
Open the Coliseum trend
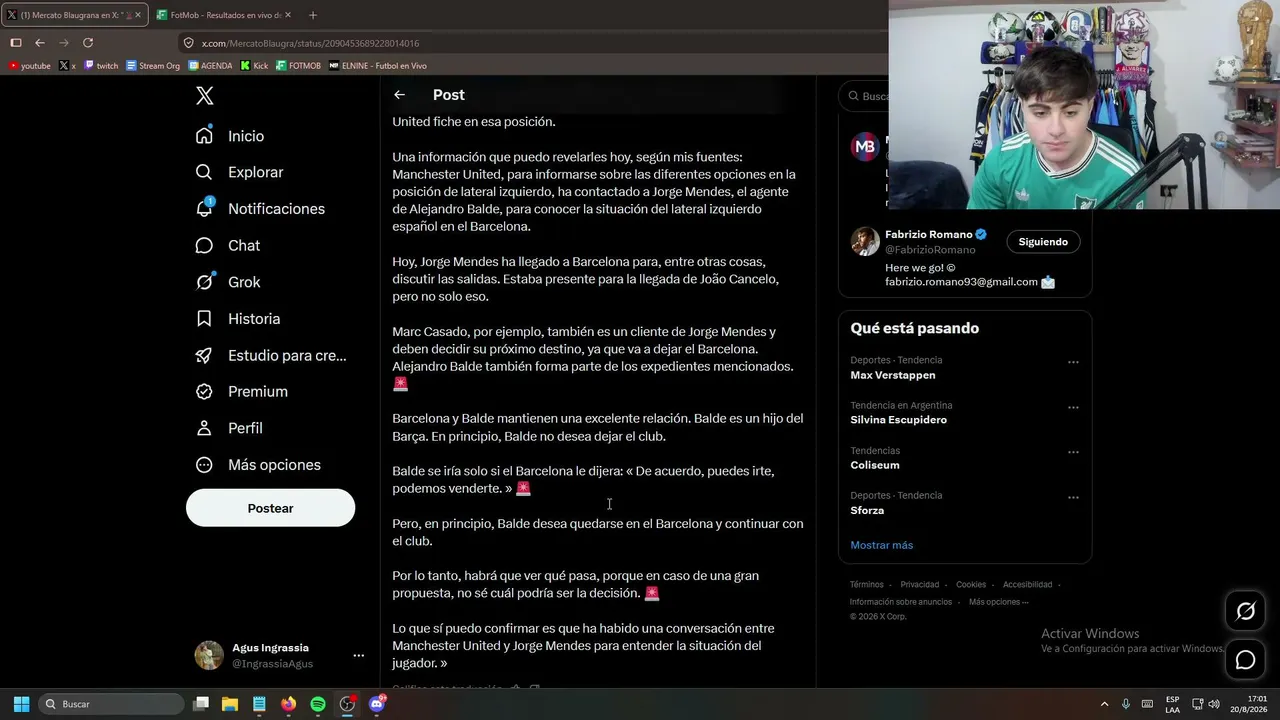[875, 465]
